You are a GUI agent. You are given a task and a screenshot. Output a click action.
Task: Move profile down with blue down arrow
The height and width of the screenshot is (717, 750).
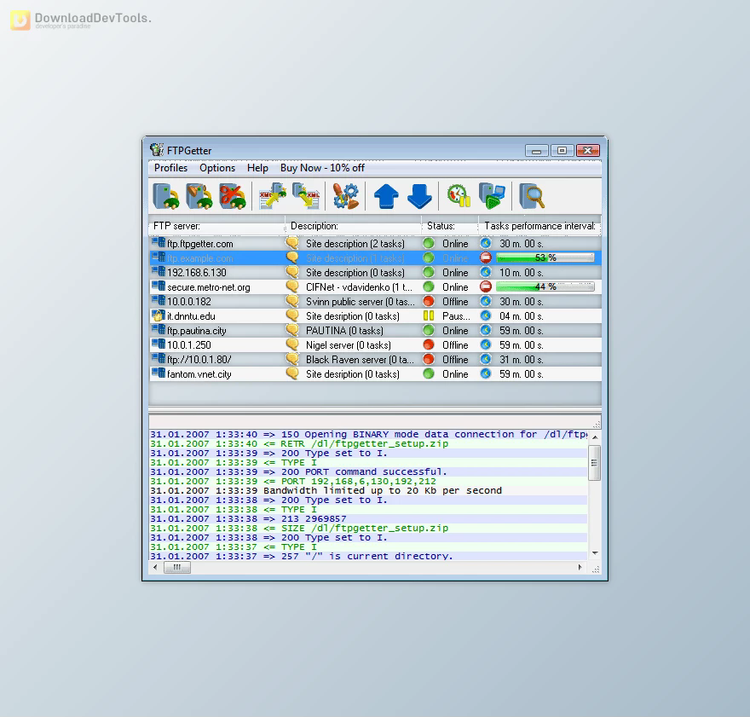419,196
